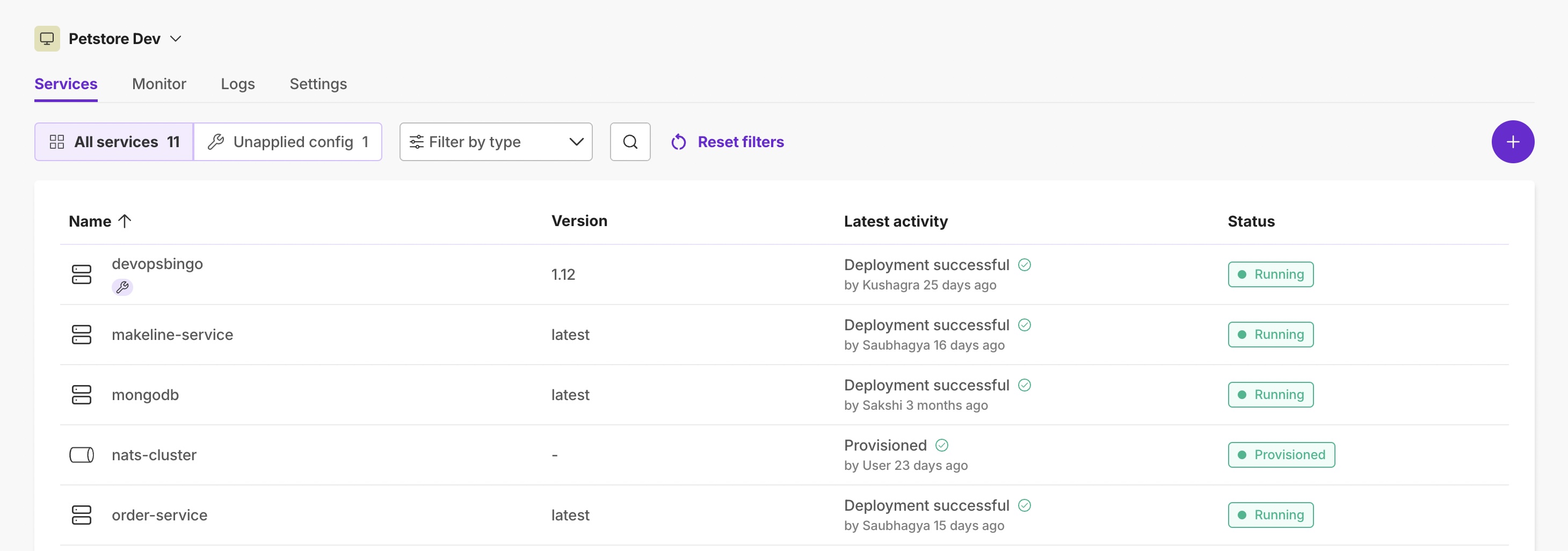Click the Petstore Dev environment monitor icon
The width and height of the screenshot is (1568, 551).
click(x=47, y=38)
